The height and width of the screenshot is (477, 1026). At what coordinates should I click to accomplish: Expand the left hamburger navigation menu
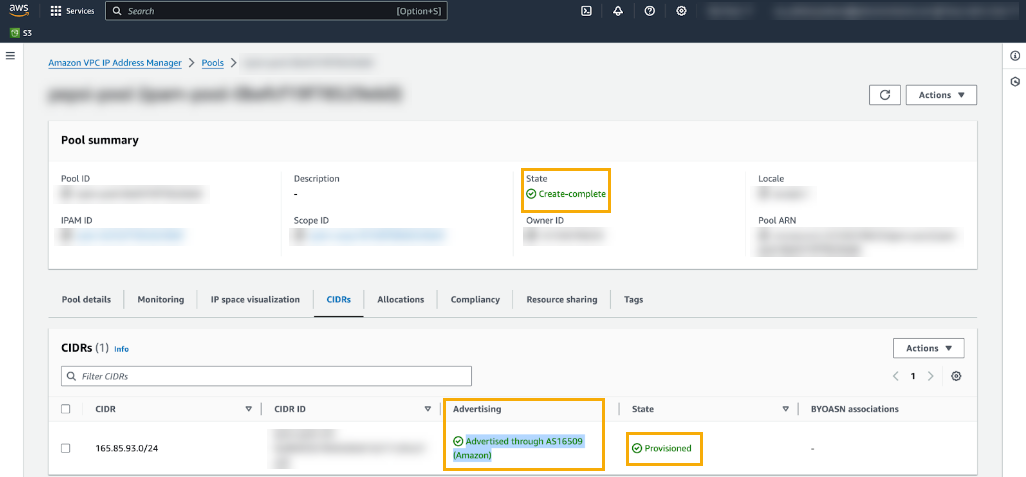(11, 55)
